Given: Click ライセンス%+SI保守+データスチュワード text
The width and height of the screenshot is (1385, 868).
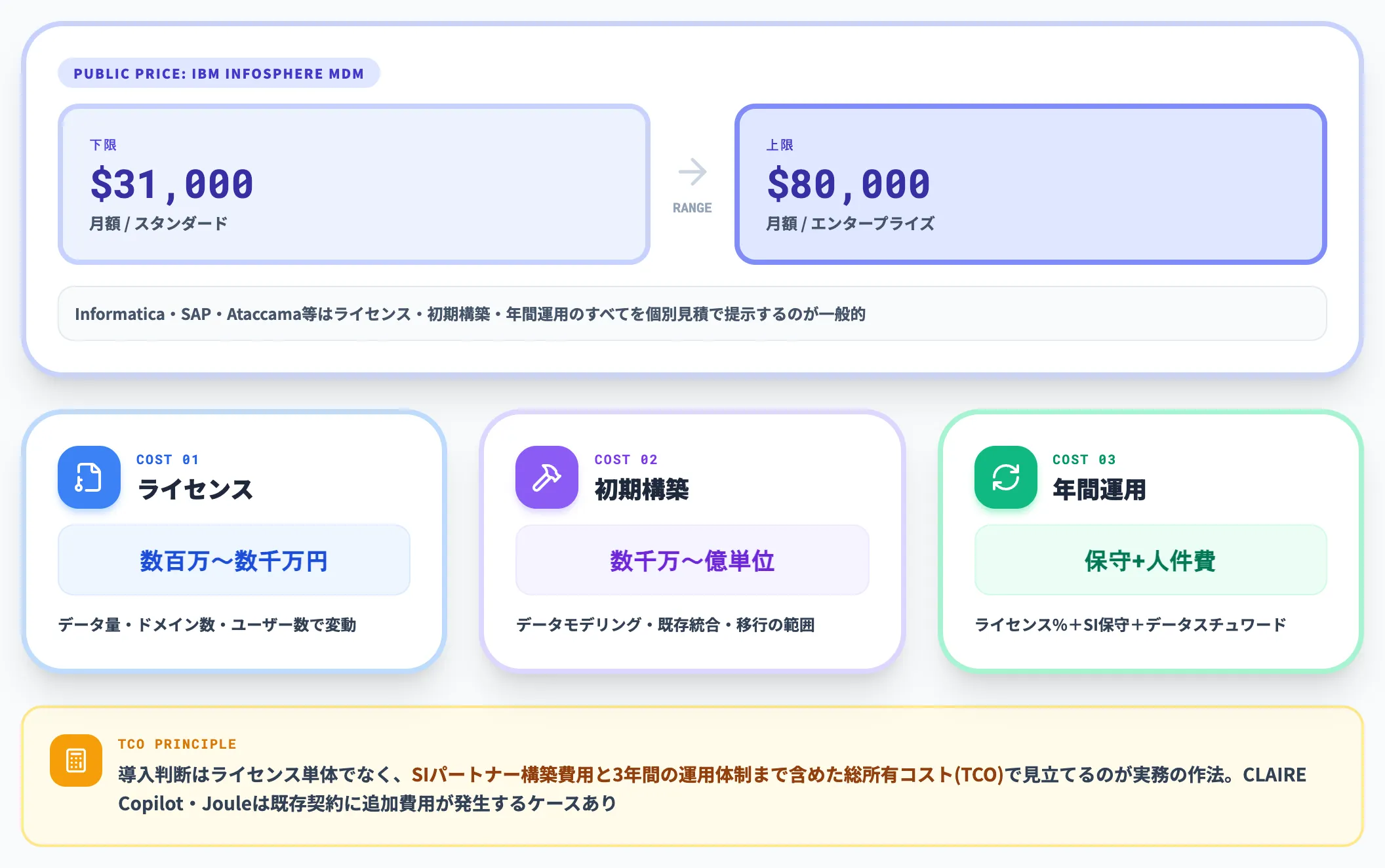Looking at the screenshot, I should click(1131, 625).
